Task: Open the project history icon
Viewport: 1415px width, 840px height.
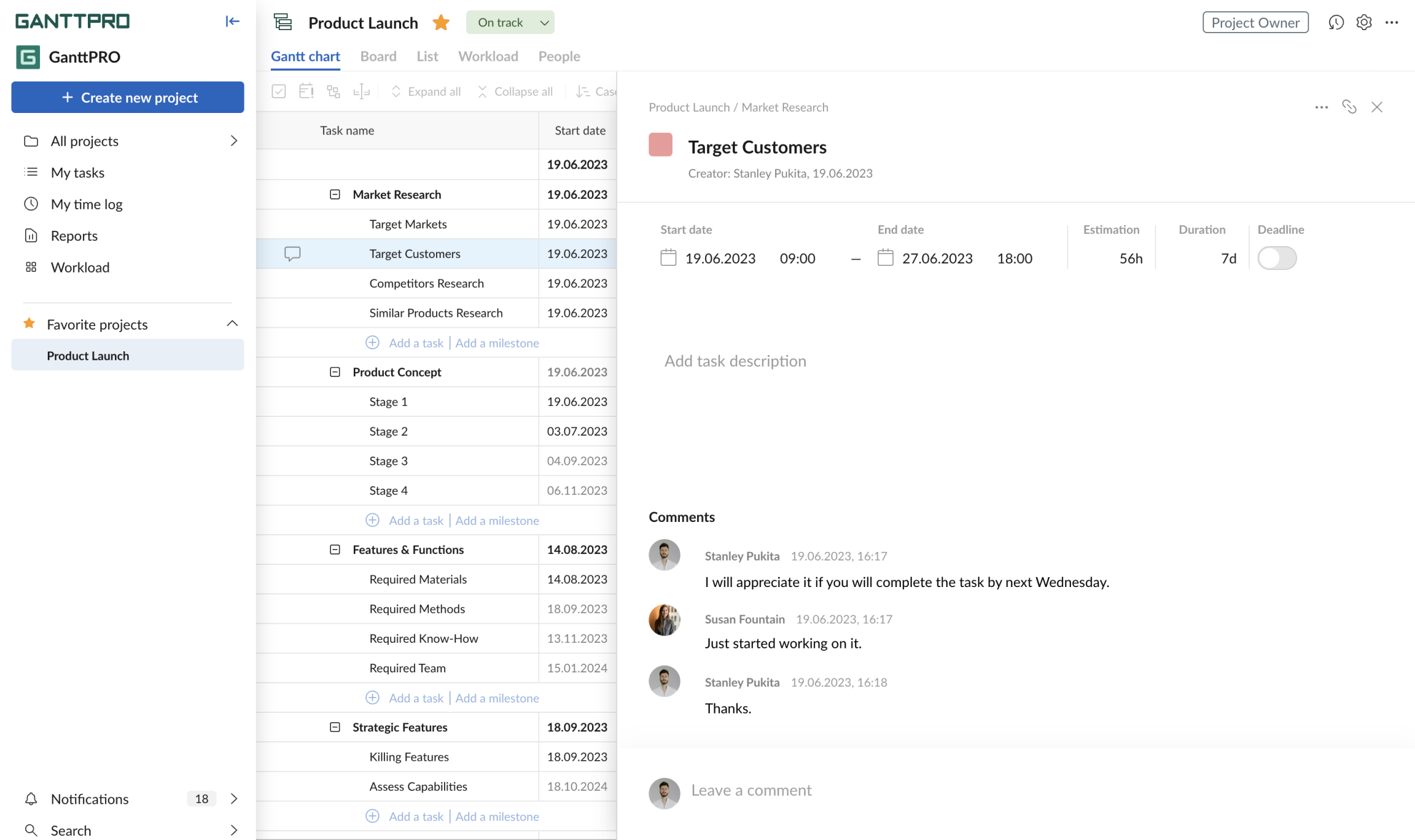Action: tap(1336, 22)
